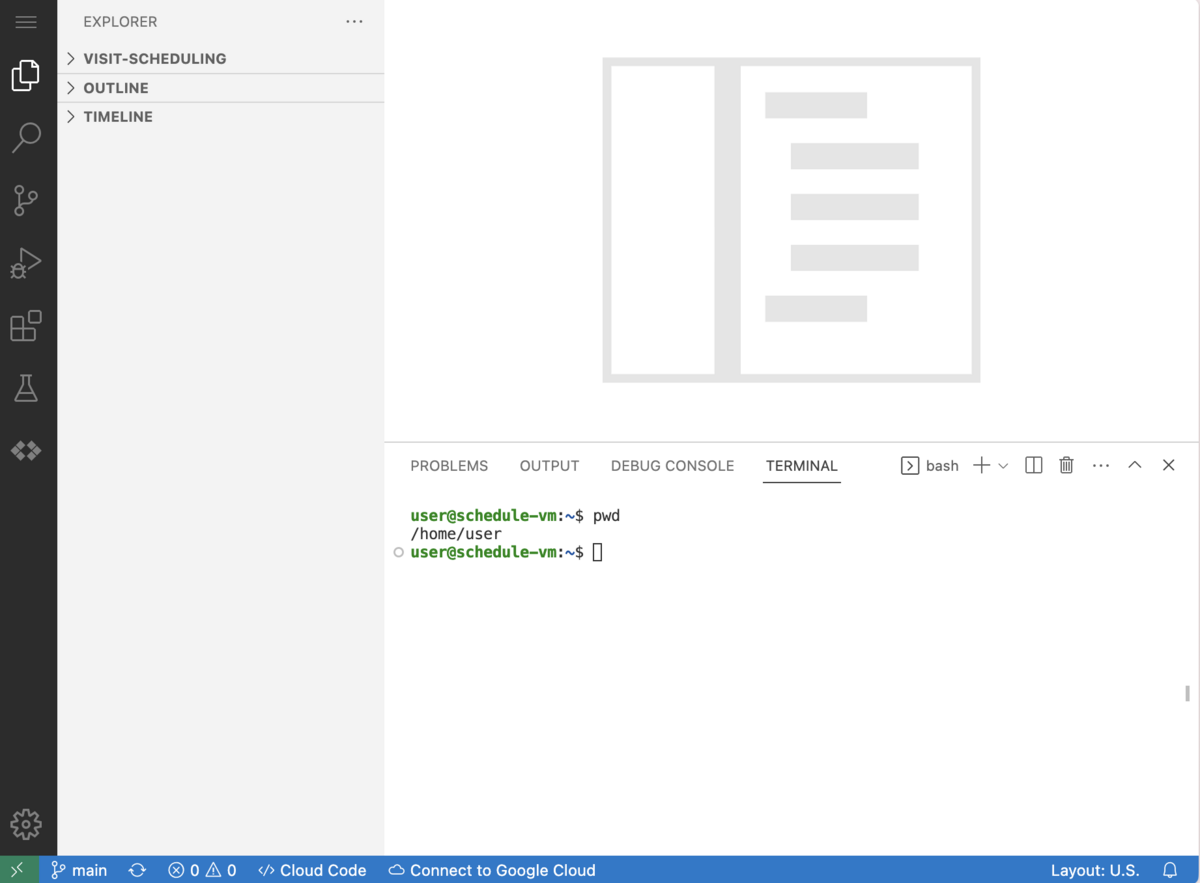Open the Search sidebar icon
Screen dimensions: 1200x883
[x=27, y=137]
